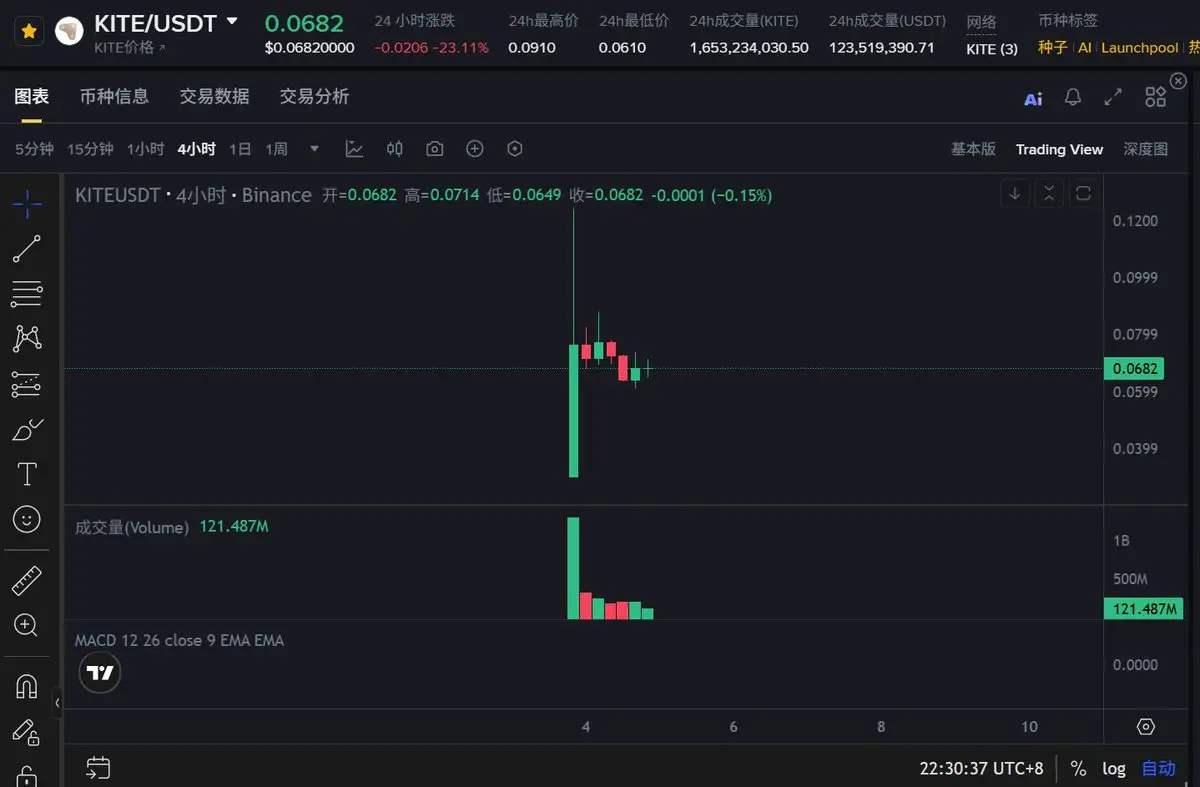1200x787 pixels.
Task: Open chart settings hexagon icon
Action: pyautogui.click(x=515, y=149)
